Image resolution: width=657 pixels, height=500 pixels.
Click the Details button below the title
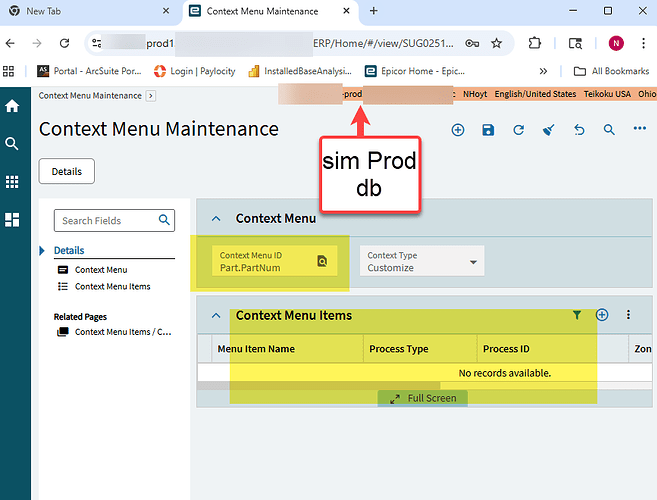click(x=67, y=171)
